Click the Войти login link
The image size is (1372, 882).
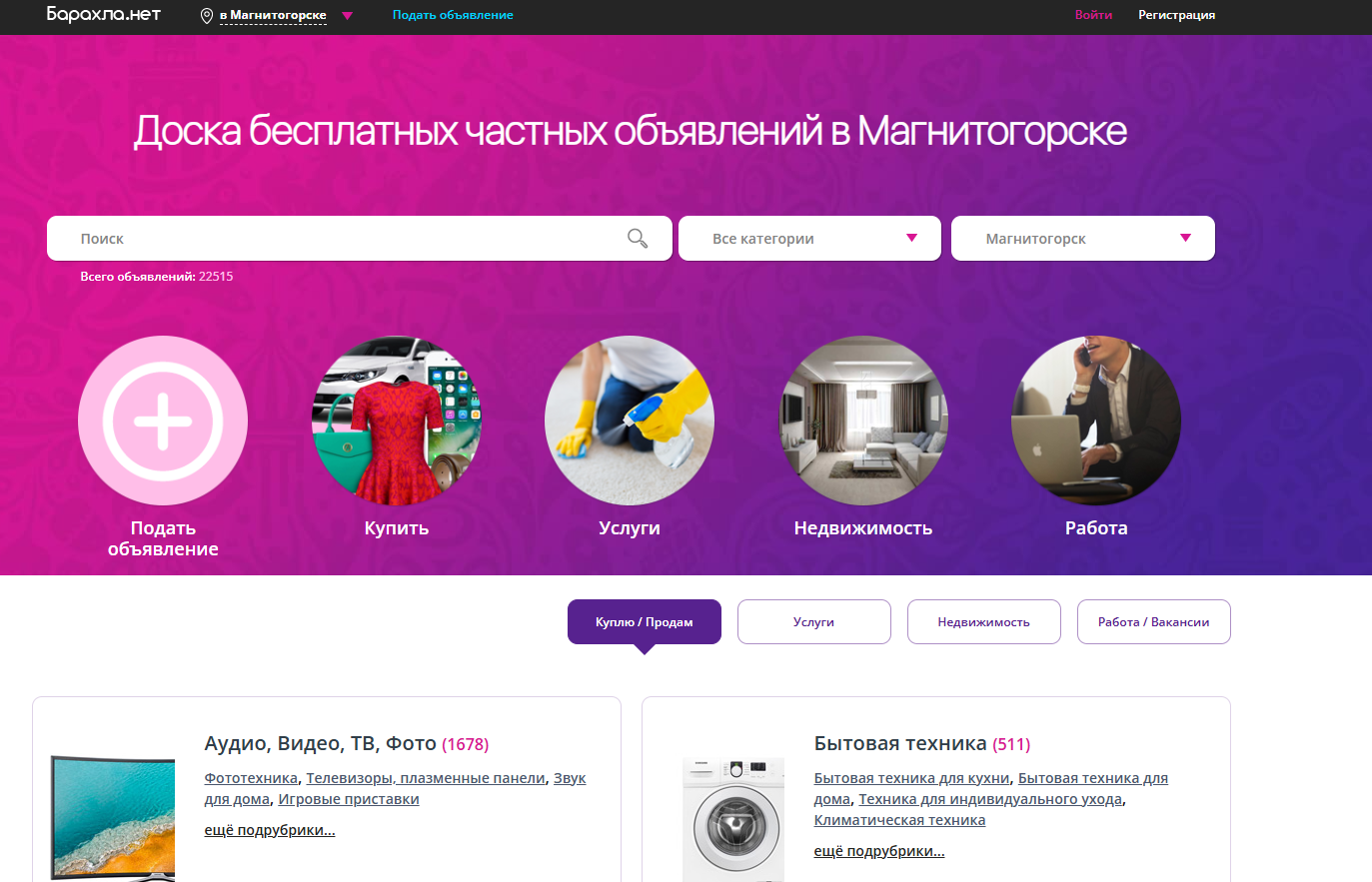(x=1093, y=15)
